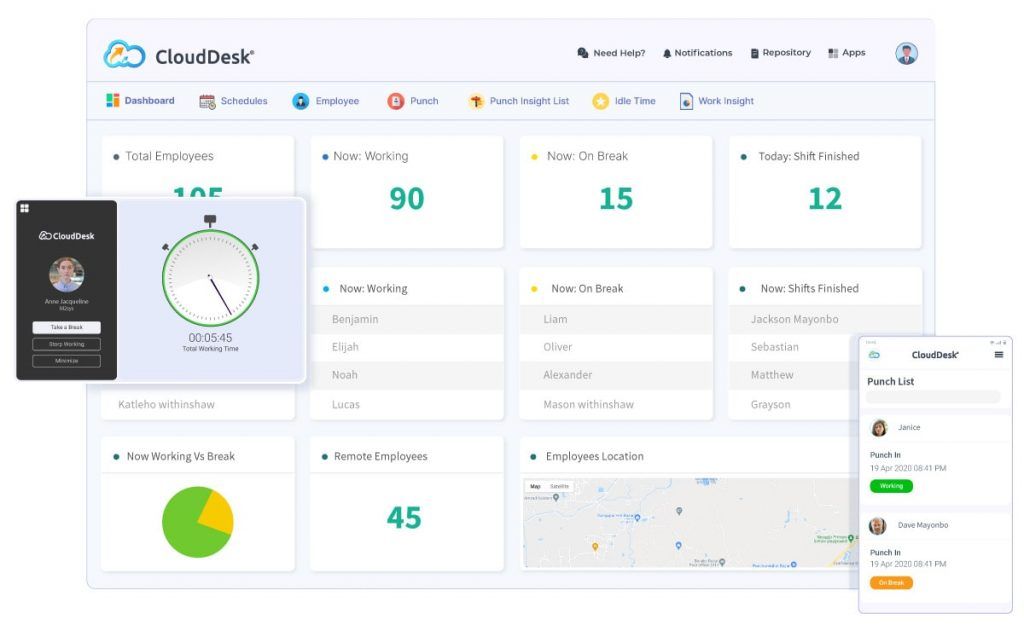Click the Idle Time star icon
Viewport: 1024px width, 631px height.
point(600,101)
